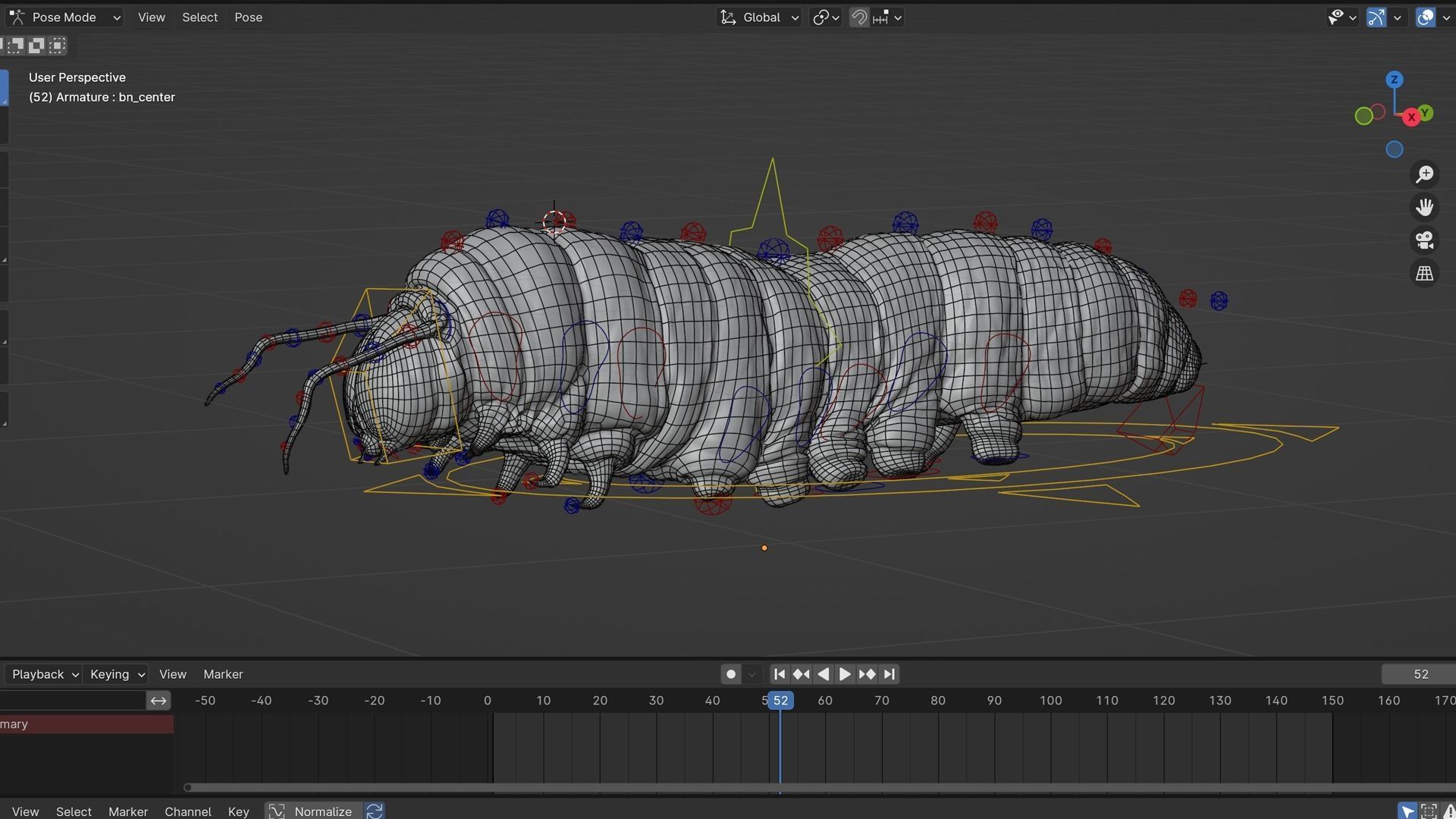Open the Pose menu
The width and height of the screenshot is (1456, 819).
click(248, 17)
